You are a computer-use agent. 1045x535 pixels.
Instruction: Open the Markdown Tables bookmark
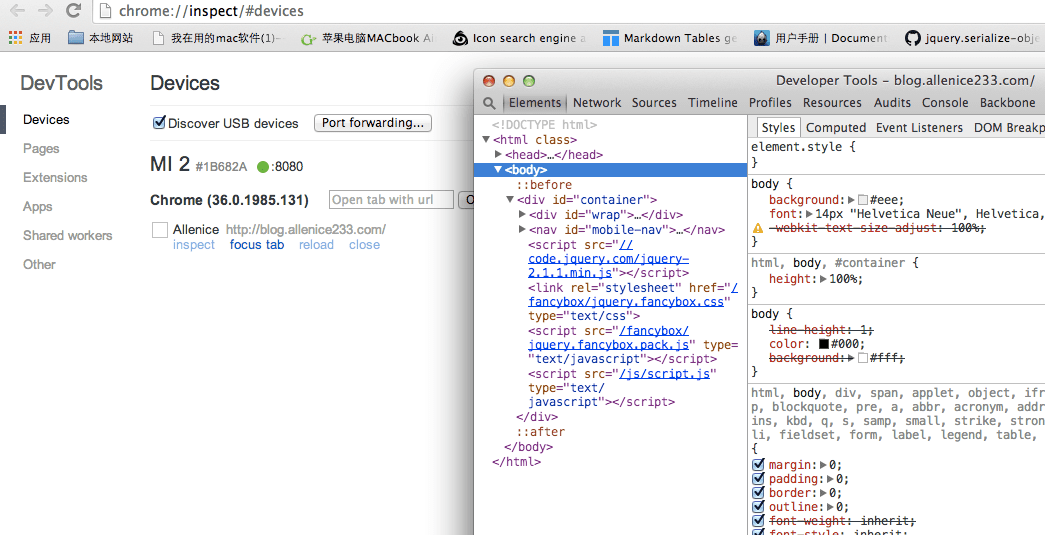670,38
